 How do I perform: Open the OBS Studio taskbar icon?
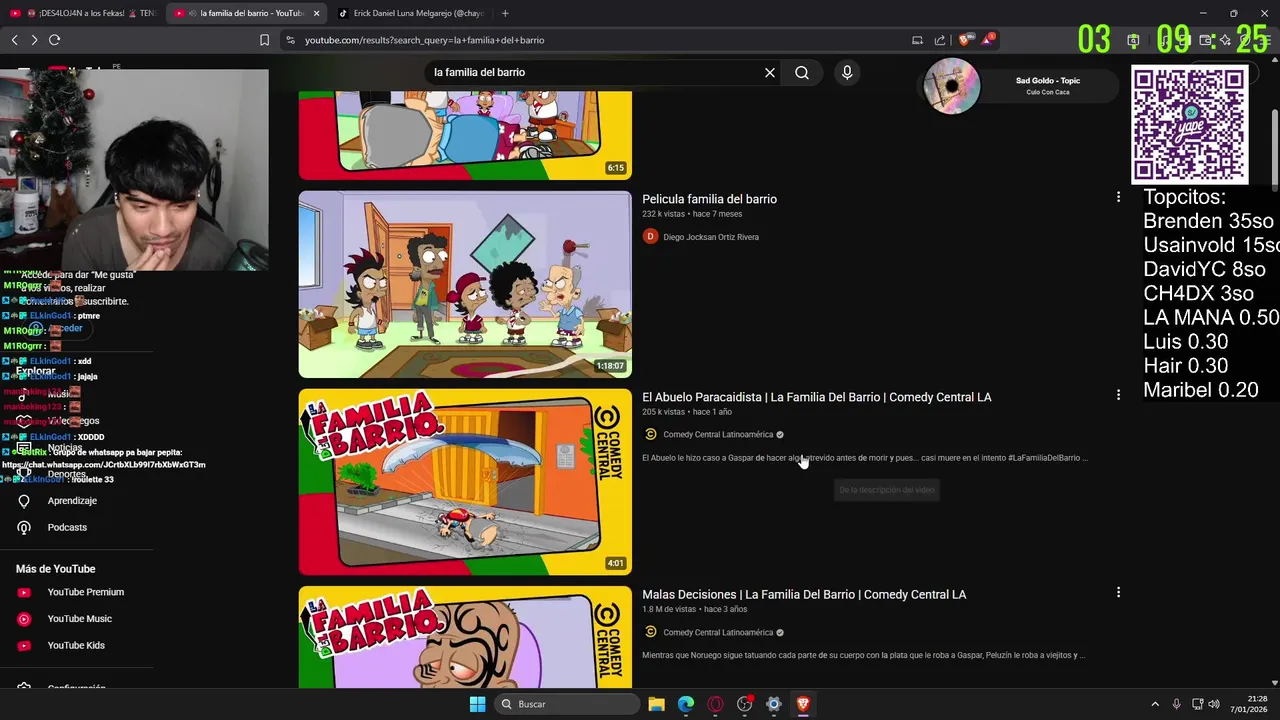click(x=744, y=704)
